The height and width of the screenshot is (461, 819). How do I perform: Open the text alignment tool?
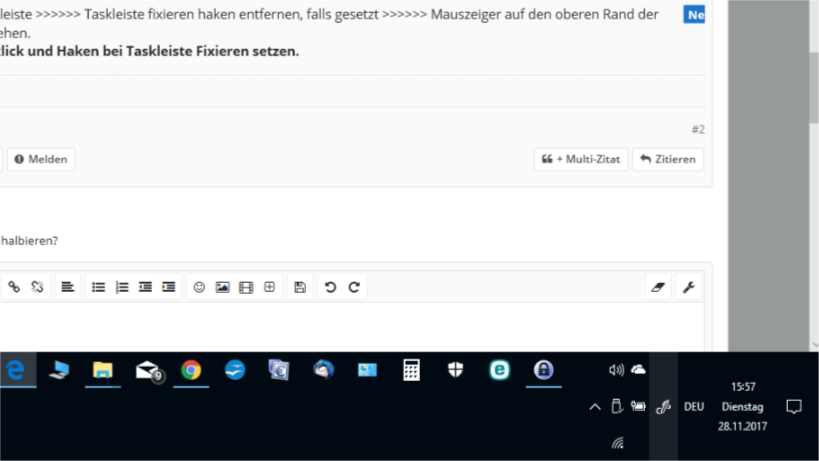(x=67, y=287)
